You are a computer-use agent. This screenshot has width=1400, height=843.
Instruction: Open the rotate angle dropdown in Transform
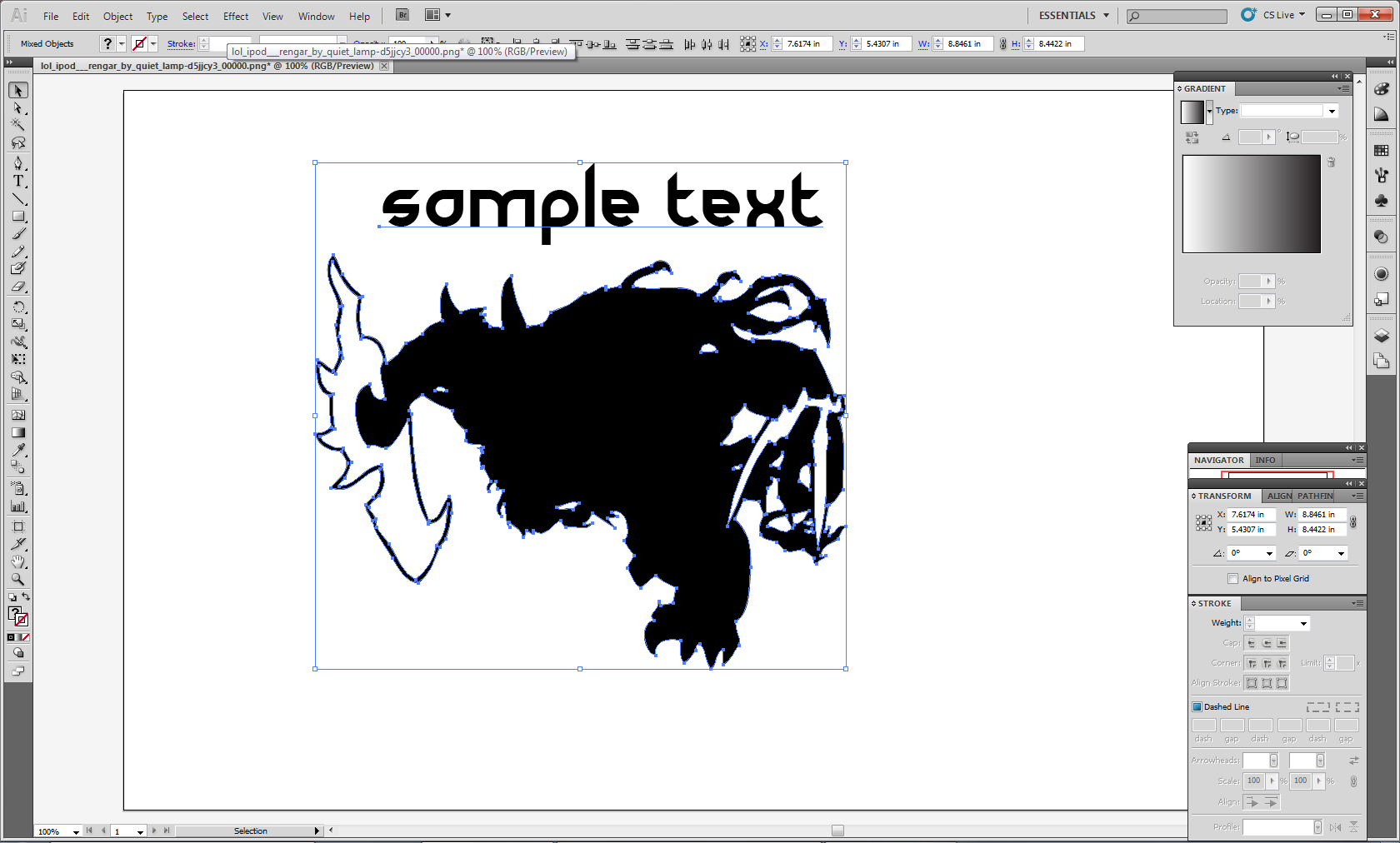(x=1269, y=553)
